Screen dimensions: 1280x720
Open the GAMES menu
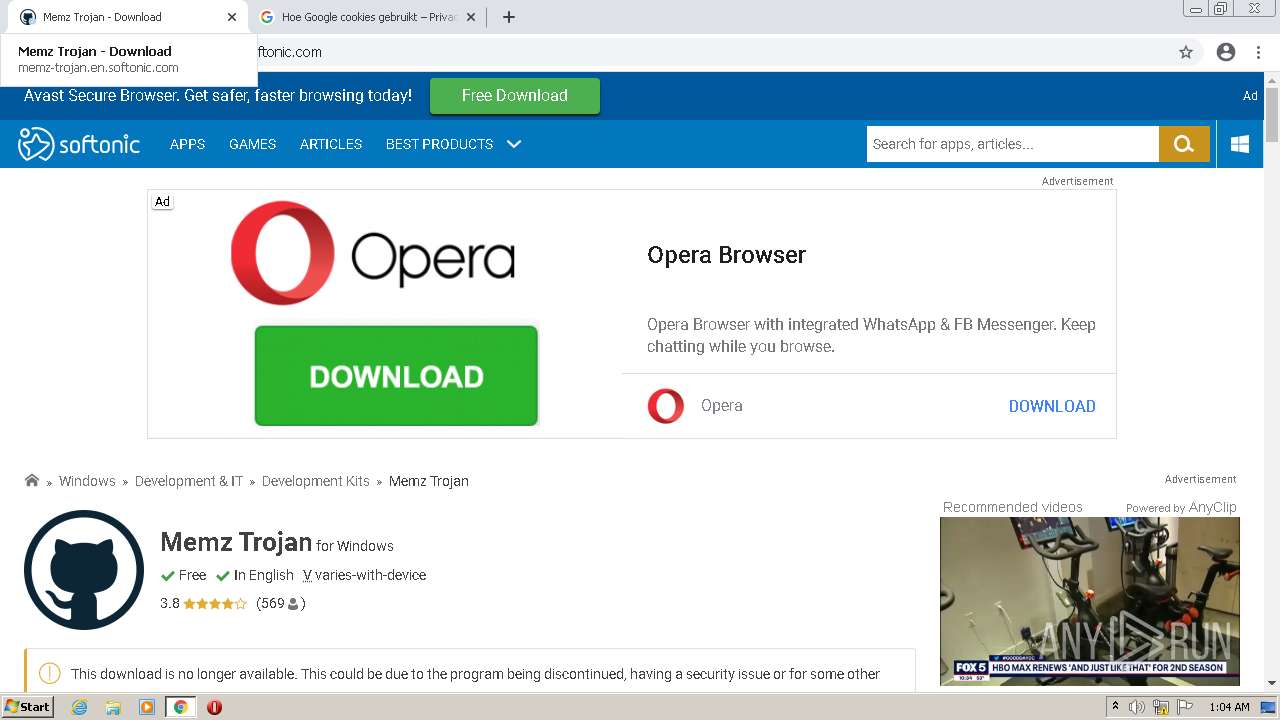pyautogui.click(x=252, y=144)
